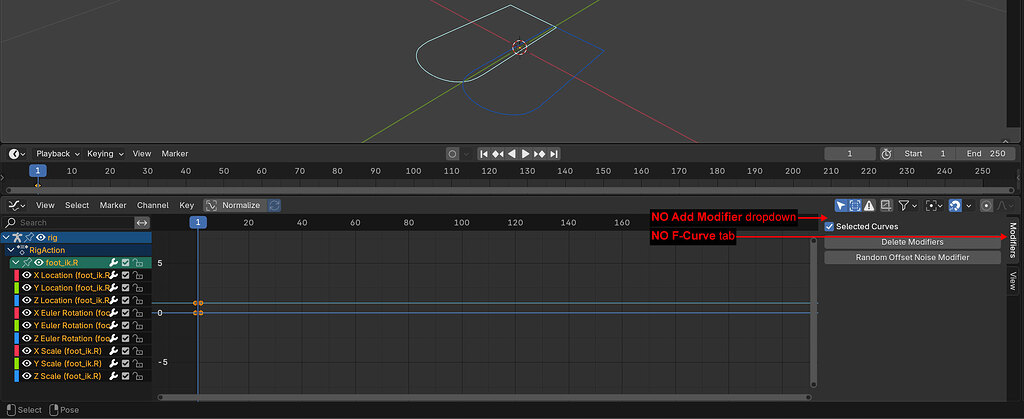1024x419 pixels.
Task: Open the Graph Editor Channel menu
Action: point(153,205)
